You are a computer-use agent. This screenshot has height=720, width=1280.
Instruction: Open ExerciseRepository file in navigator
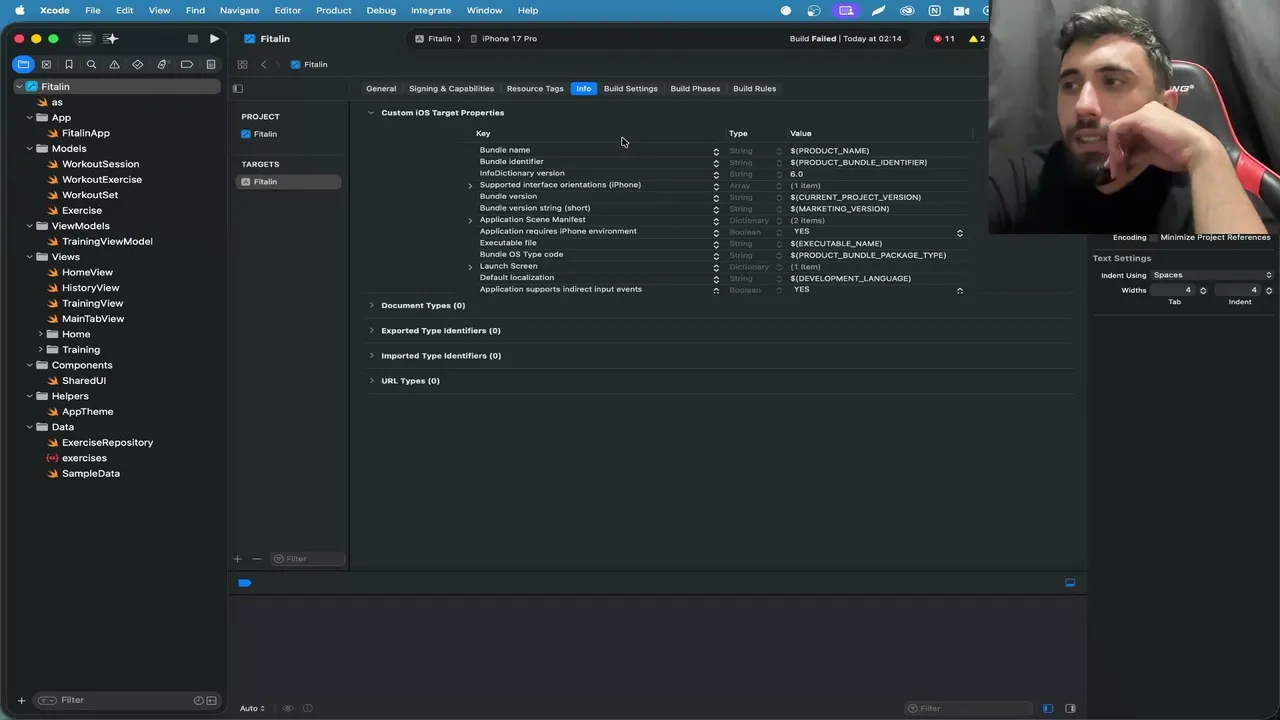(x=107, y=442)
